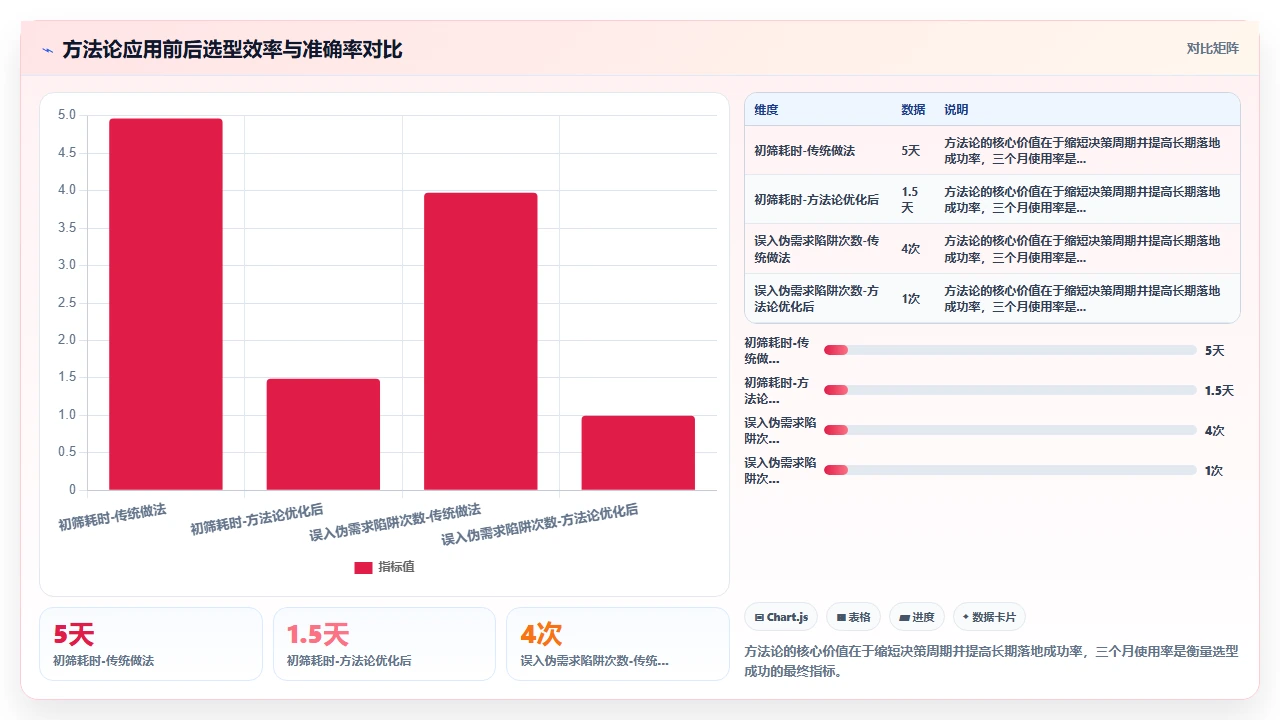The image size is (1280, 720).
Task: Click the 说明 table column header
Action: tap(956, 110)
